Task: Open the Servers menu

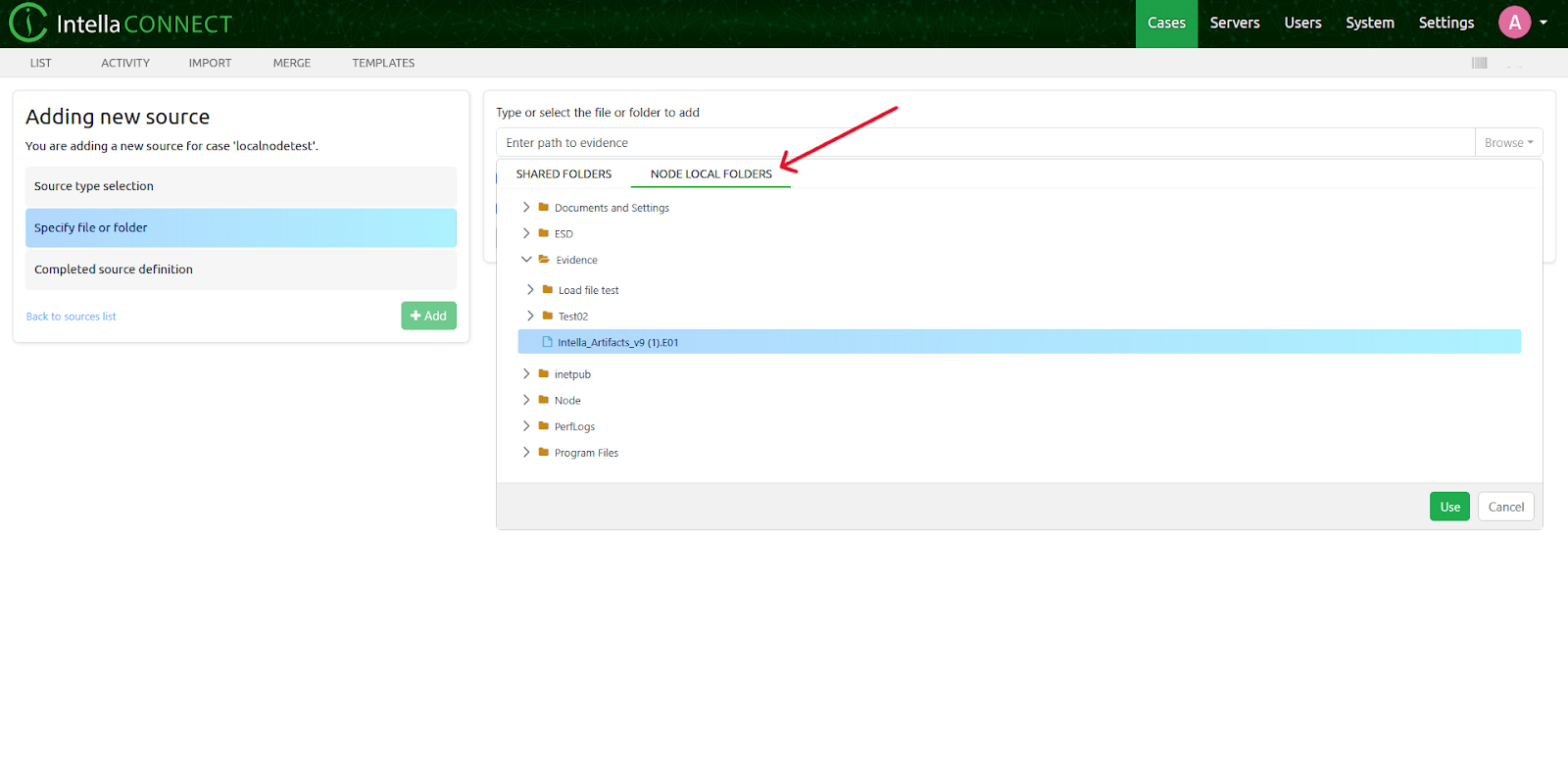Action: pyautogui.click(x=1234, y=24)
